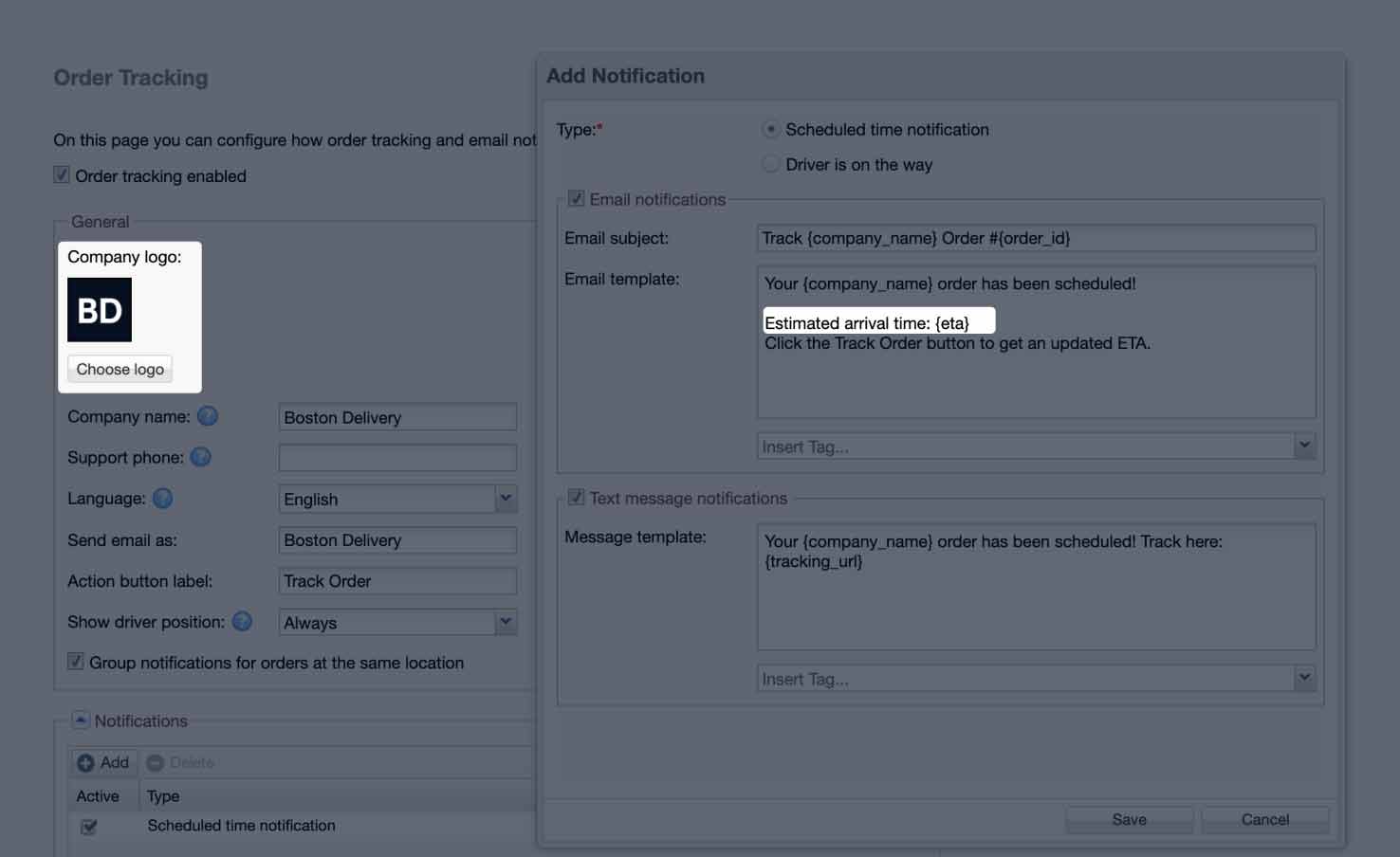1400x857 pixels.
Task: Click the help icon beside Language
Action: pyautogui.click(x=161, y=498)
